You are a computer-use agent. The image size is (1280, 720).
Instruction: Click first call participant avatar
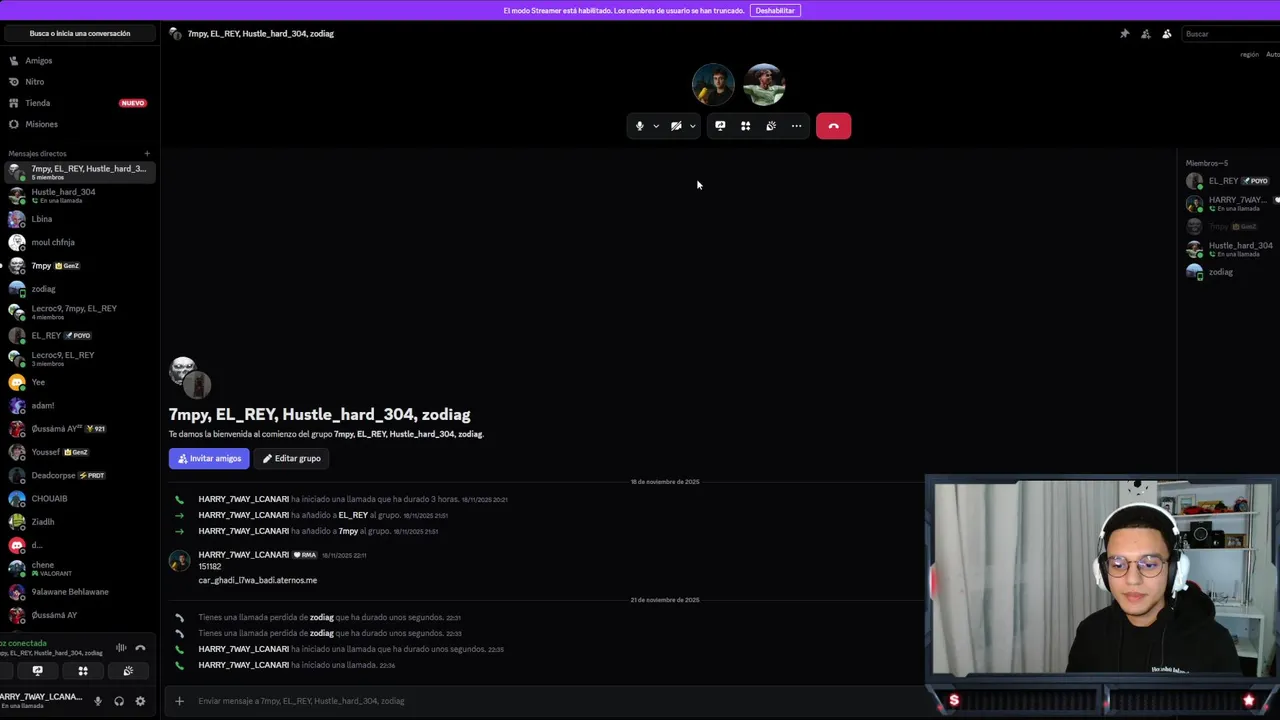[713, 85]
